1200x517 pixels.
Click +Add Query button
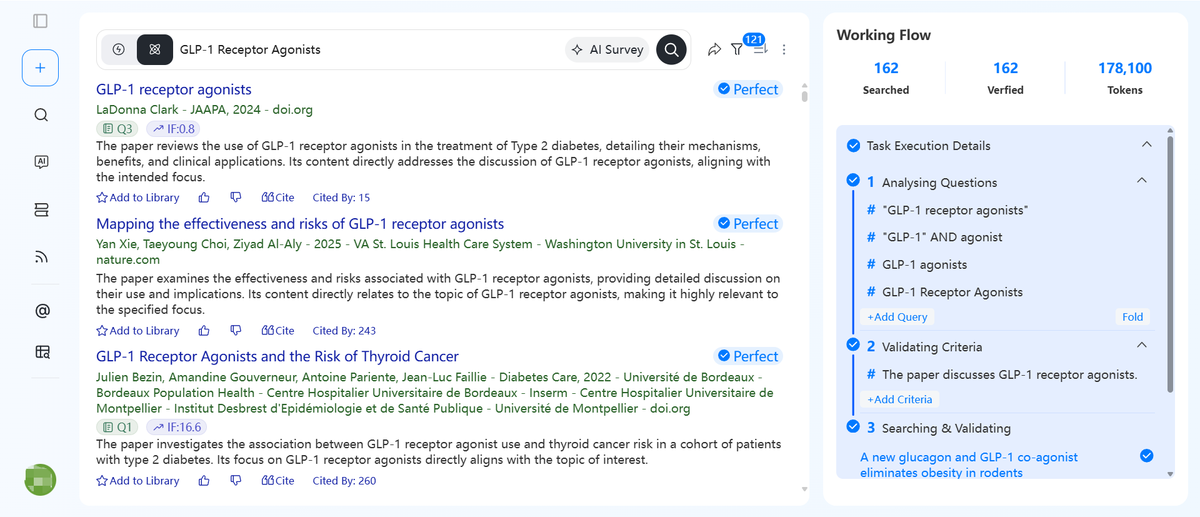coord(898,317)
